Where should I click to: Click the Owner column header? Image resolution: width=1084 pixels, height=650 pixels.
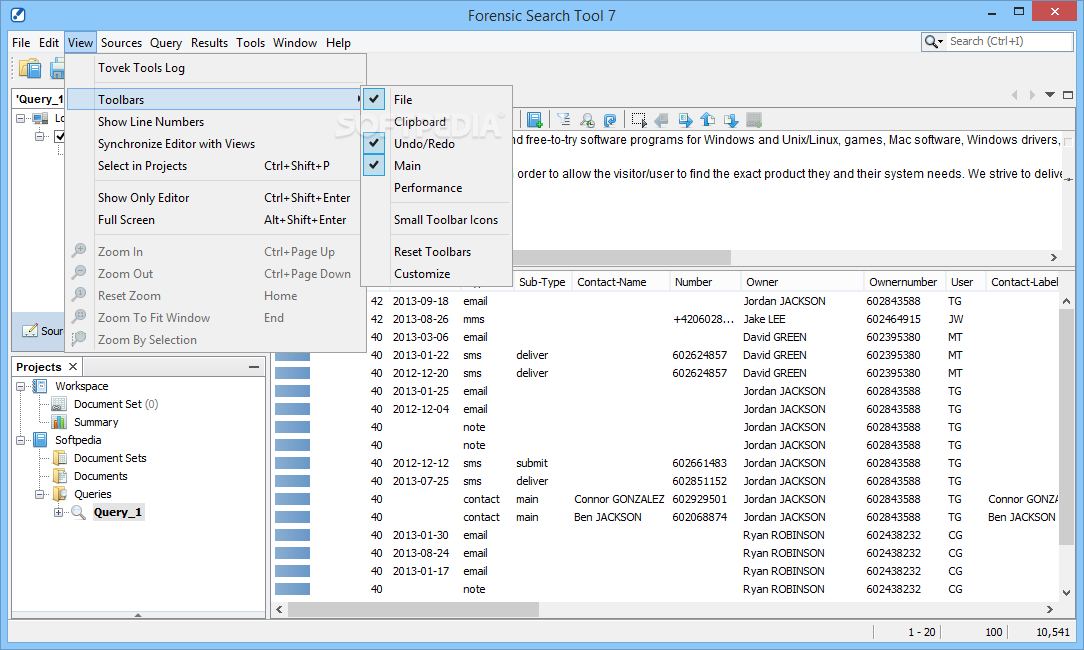click(801, 282)
